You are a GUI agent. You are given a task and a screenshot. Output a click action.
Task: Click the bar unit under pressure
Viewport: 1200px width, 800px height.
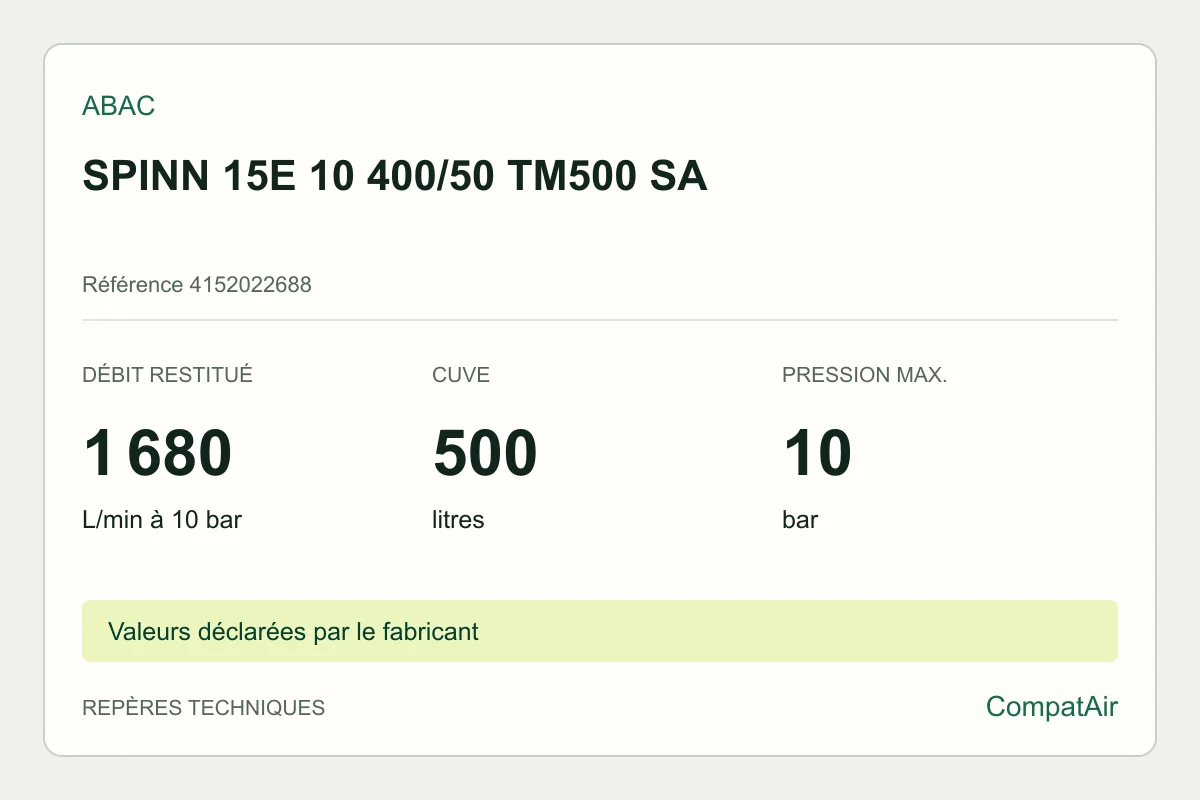[x=800, y=520]
